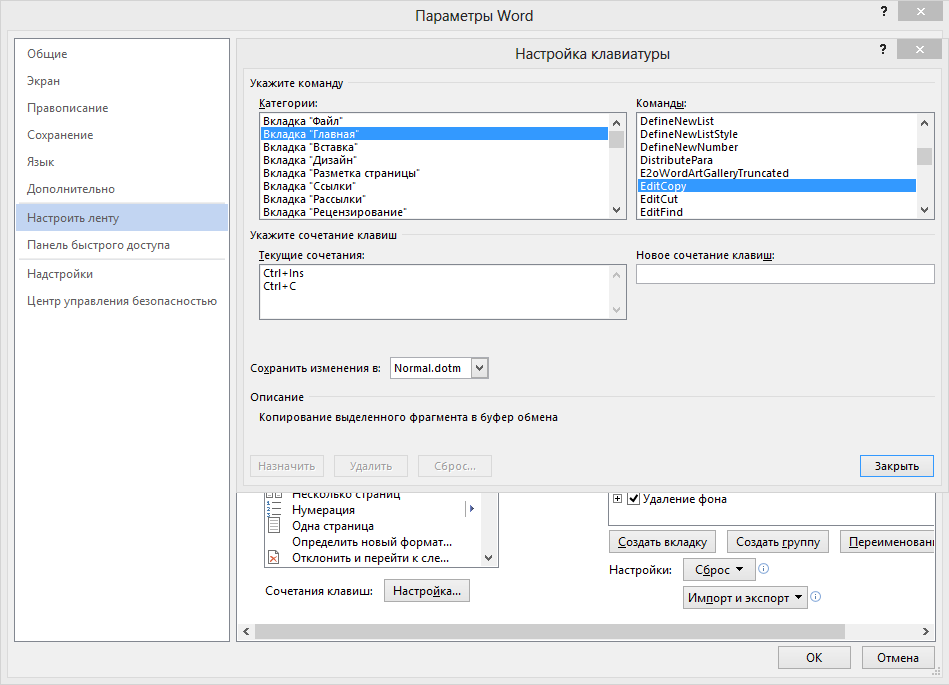Click the horizontal scrollbar's right arrow
Screen dimensions: 949x685
[925, 631]
